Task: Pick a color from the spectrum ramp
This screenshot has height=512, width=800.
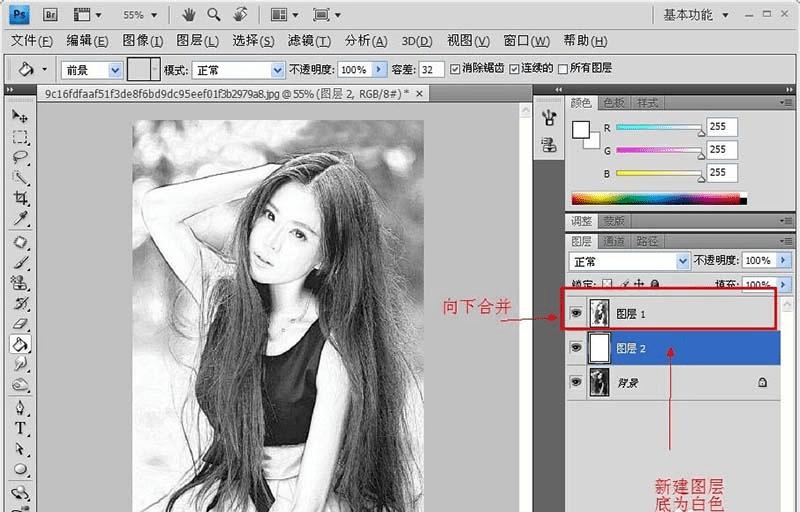Action: tap(659, 198)
